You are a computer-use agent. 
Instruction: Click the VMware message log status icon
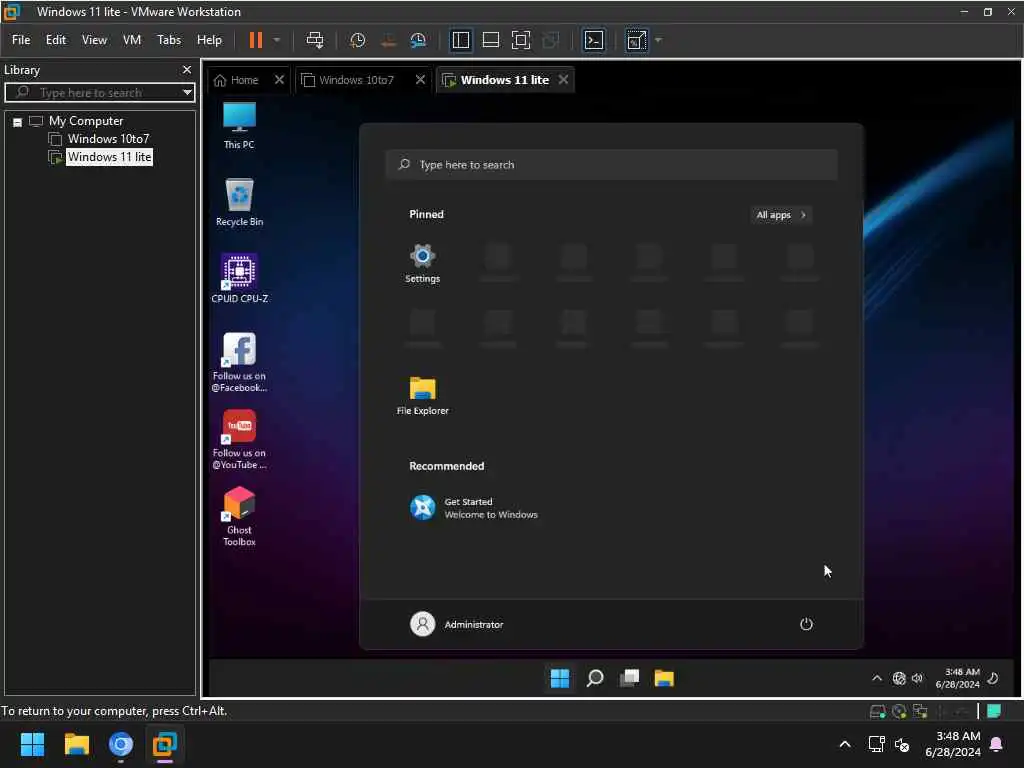994,711
